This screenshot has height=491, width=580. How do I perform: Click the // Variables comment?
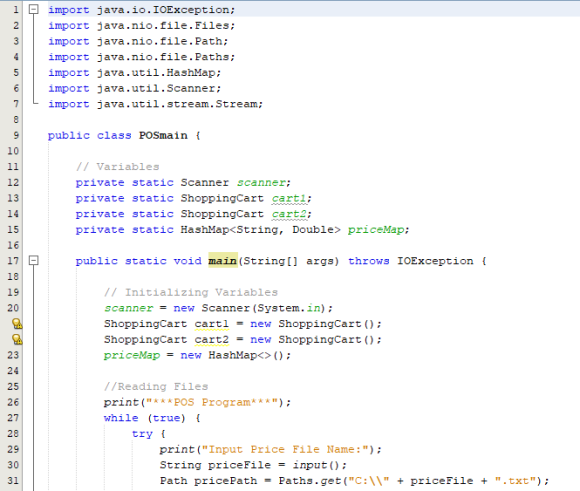[x=118, y=167]
